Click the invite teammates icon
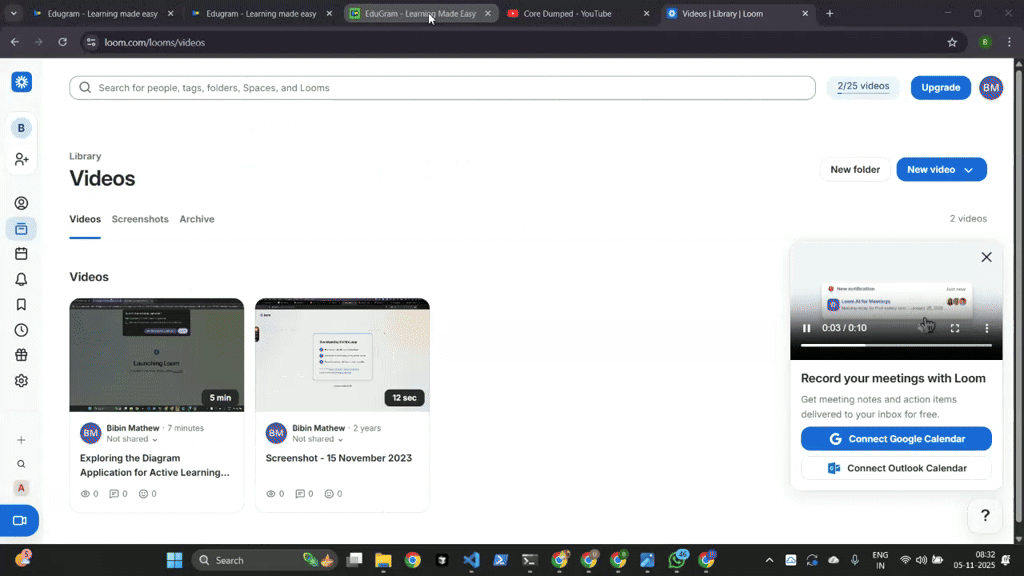Screen dimensions: 1024x576 pos(22,159)
